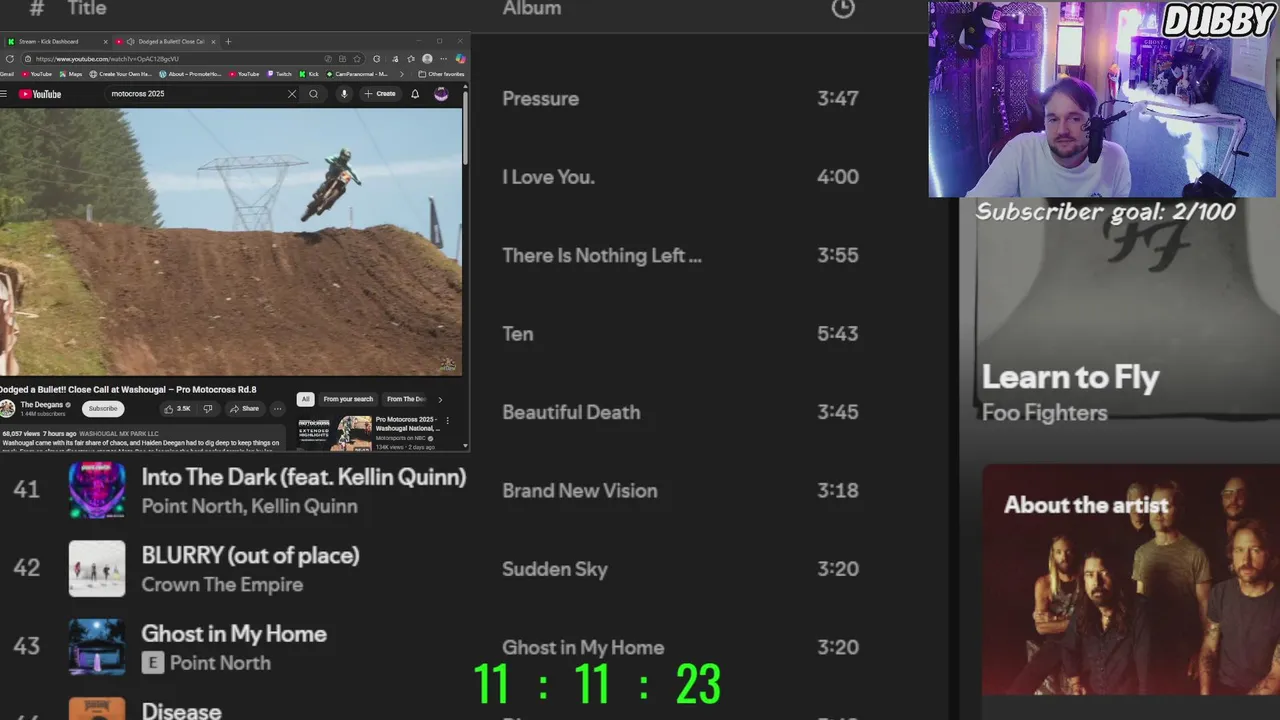Image resolution: width=1280 pixels, height=720 pixels.
Task: Open the YouTube account avatar menu
Action: coord(441,94)
